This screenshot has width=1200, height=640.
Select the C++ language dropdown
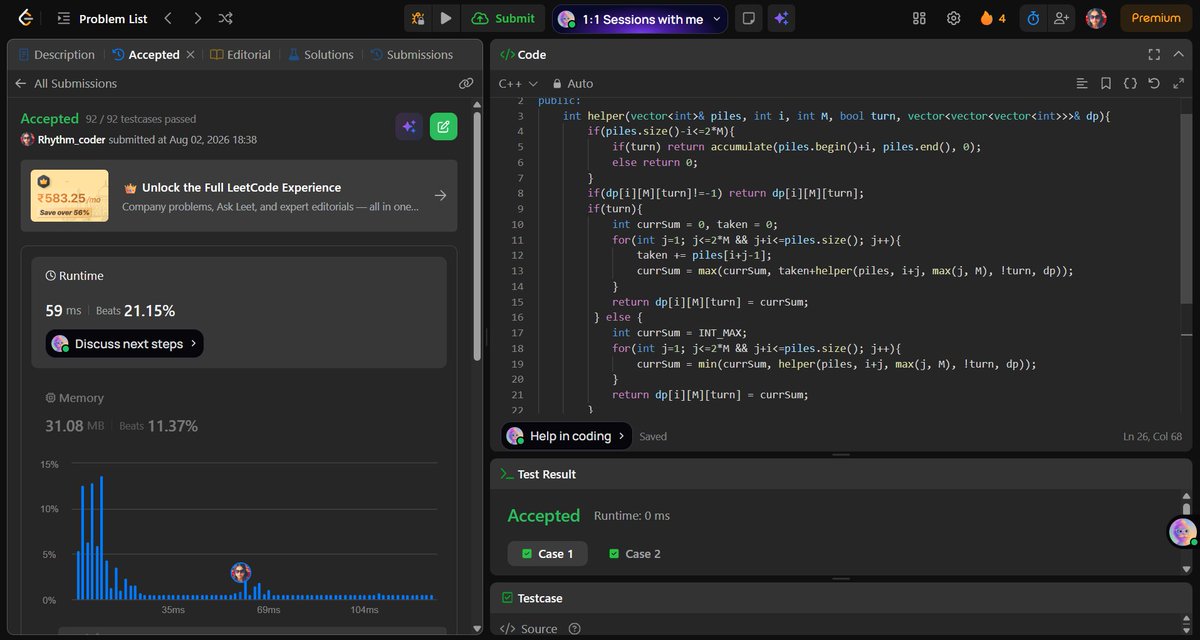pos(518,84)
